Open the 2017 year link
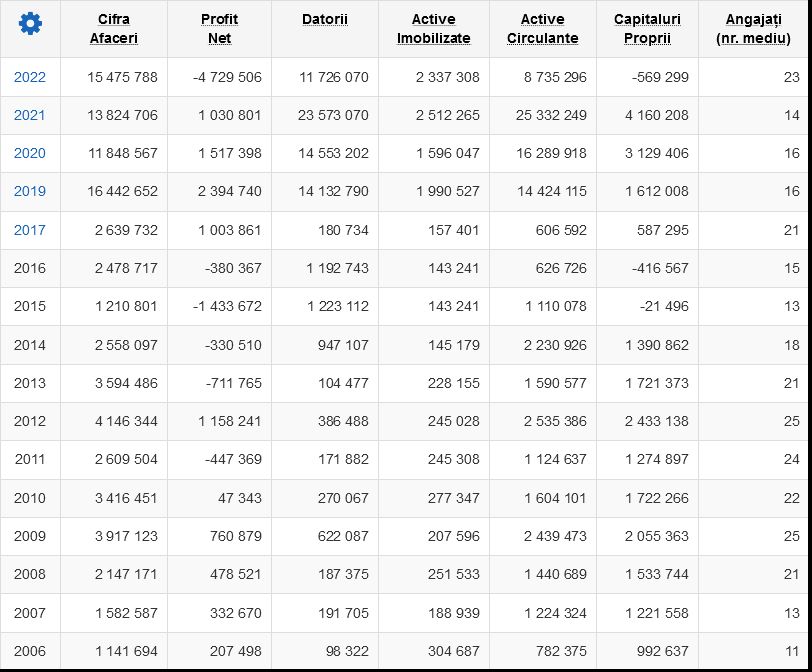 coord(30,230)
